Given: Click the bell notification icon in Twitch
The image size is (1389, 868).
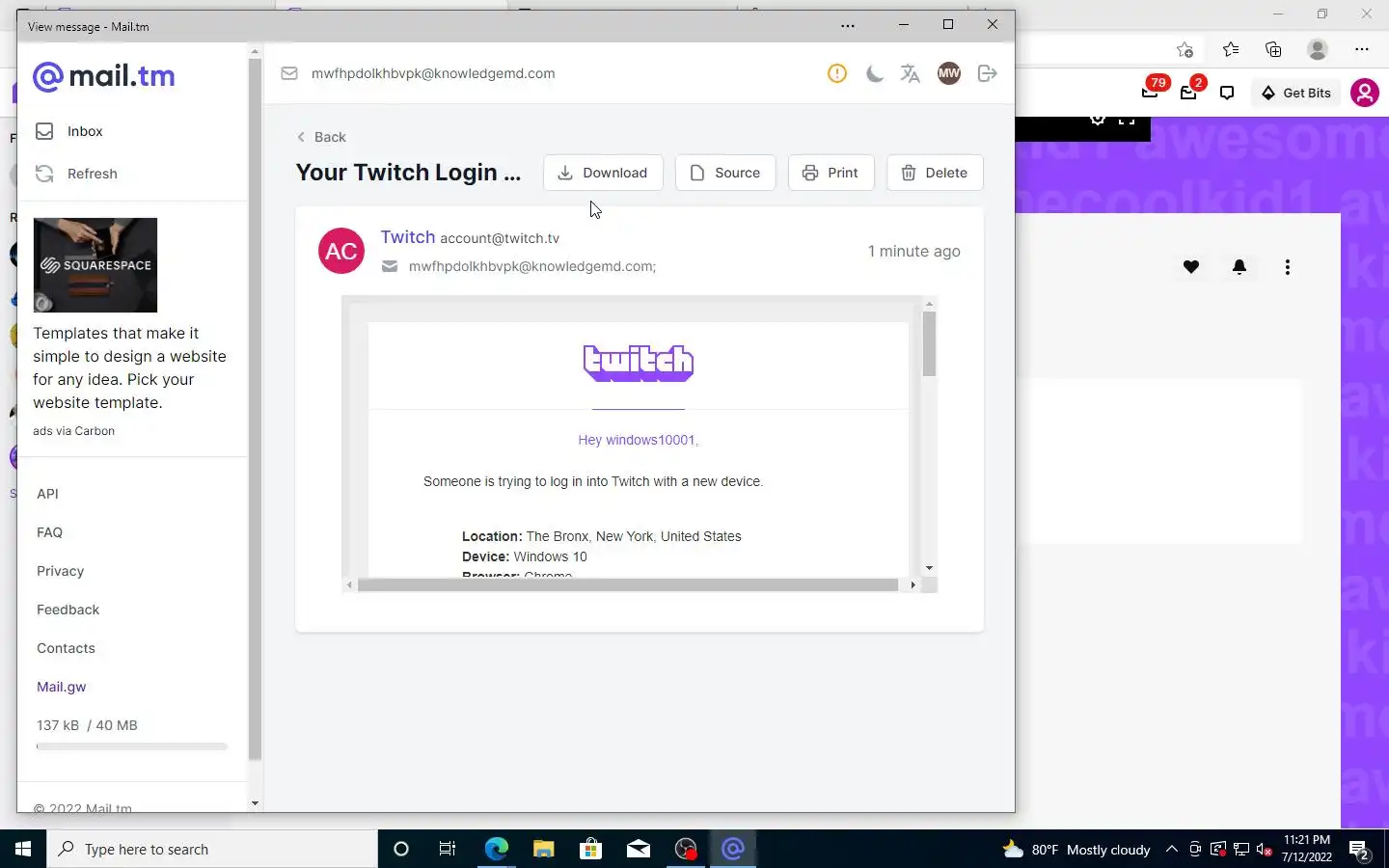Looking at the screenshot, I should 1239,267.
